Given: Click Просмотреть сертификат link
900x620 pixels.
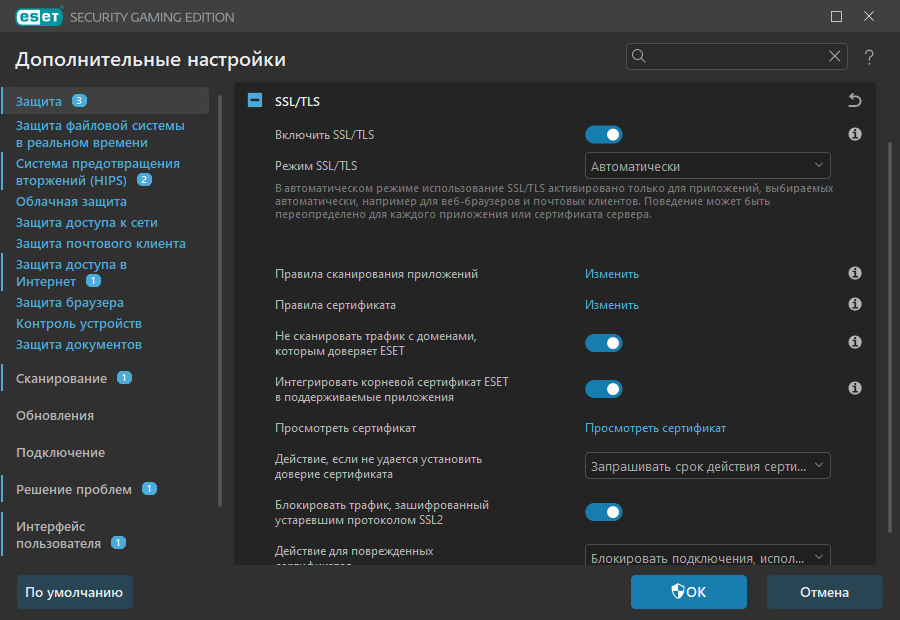Looking at the screenshot, I should [x=655, y=428].
